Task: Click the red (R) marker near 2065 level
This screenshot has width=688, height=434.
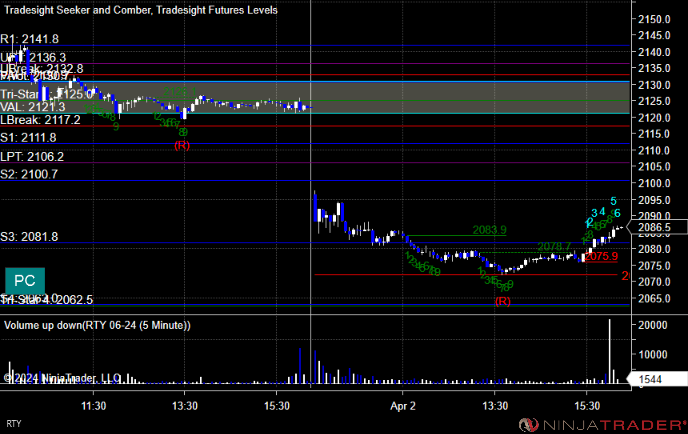Action: [x=502, y=301]
